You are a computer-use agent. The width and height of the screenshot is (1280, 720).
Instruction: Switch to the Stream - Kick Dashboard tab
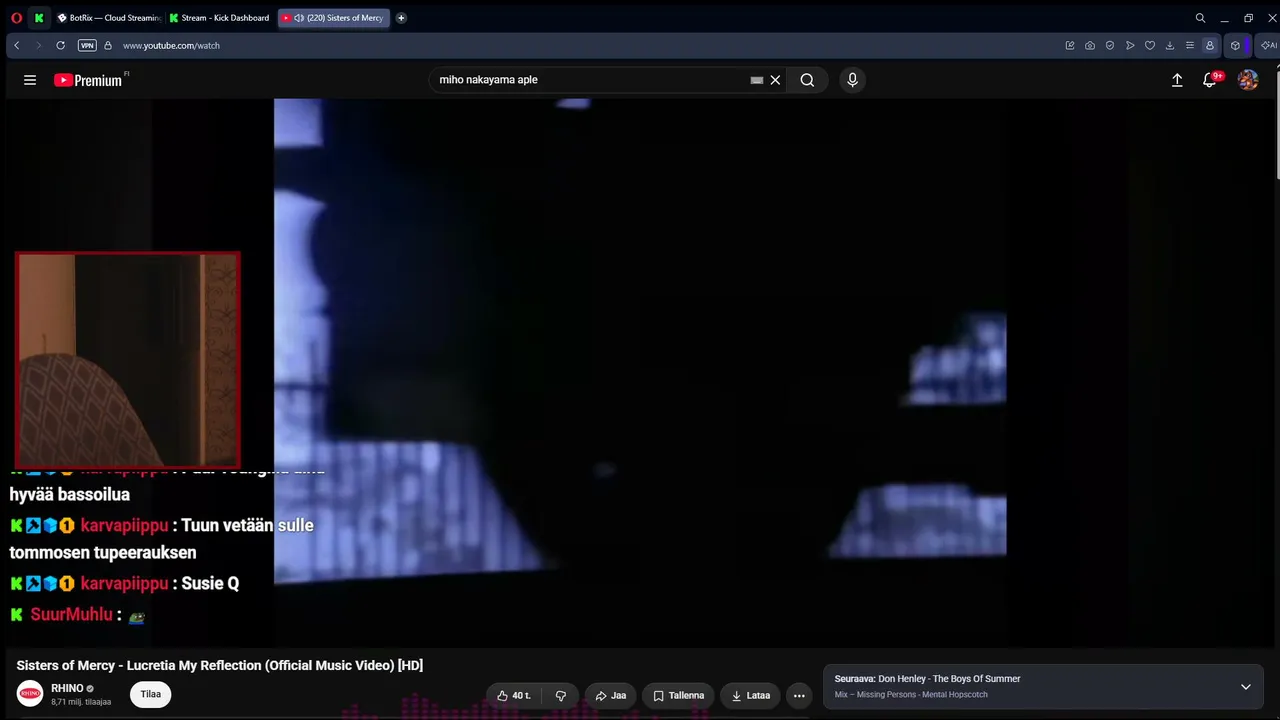point(220,18)
